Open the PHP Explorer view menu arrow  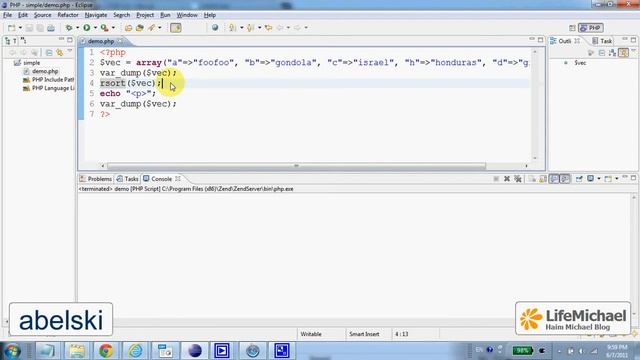click(69, 52)
